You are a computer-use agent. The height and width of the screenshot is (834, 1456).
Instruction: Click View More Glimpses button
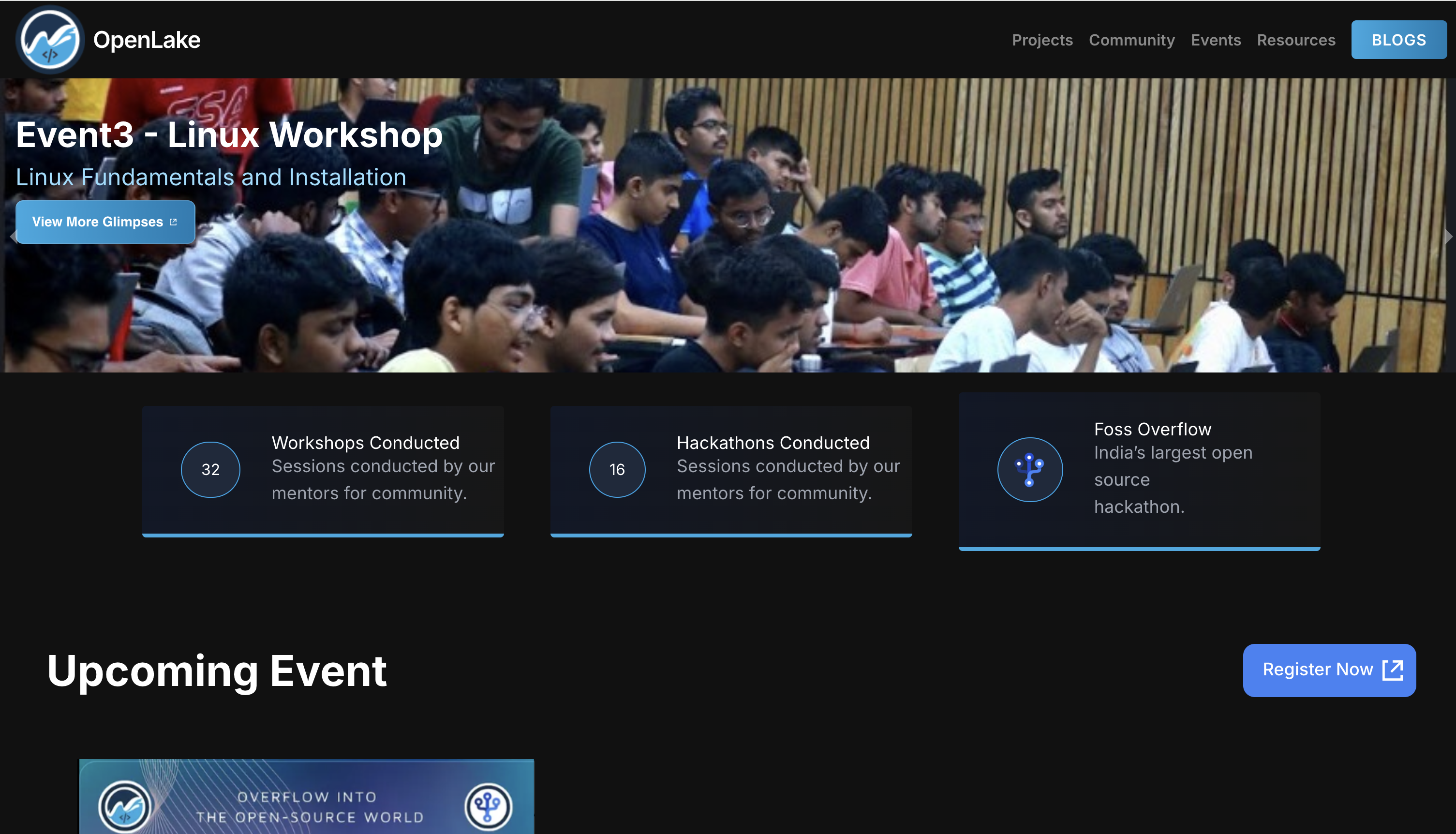pos(105,222)
